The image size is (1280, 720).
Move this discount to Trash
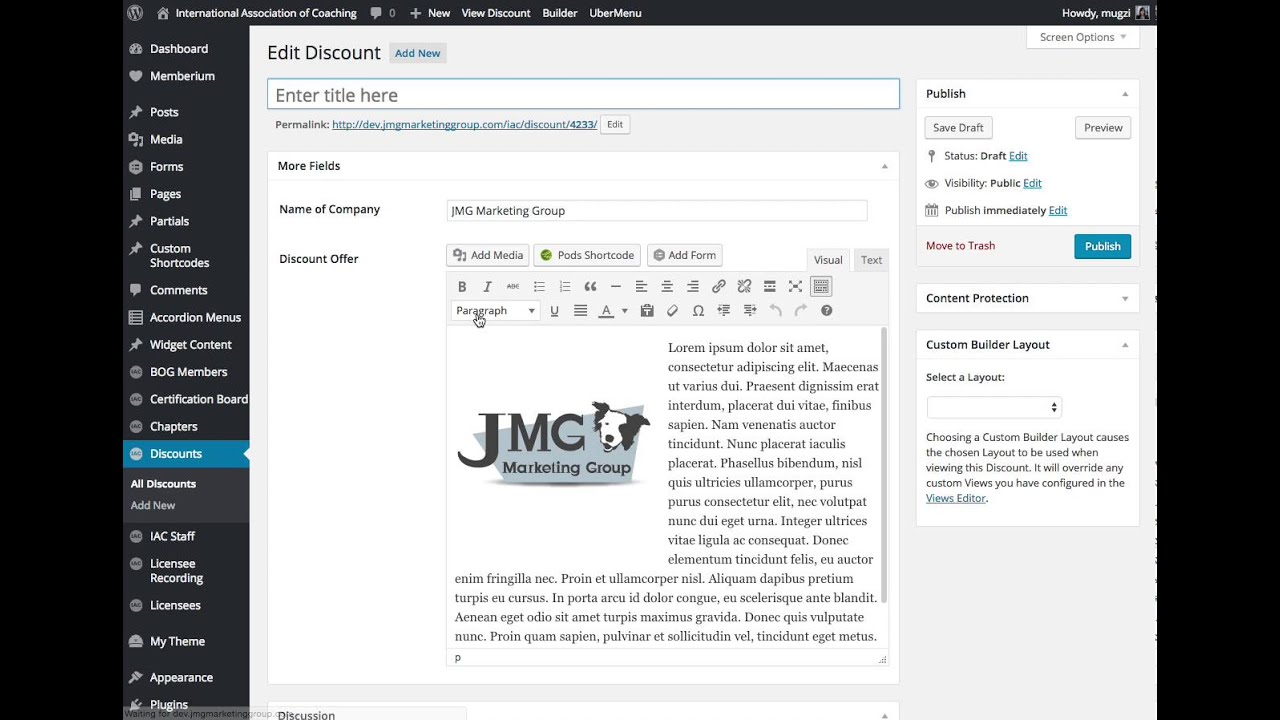[x=960, y=246]
